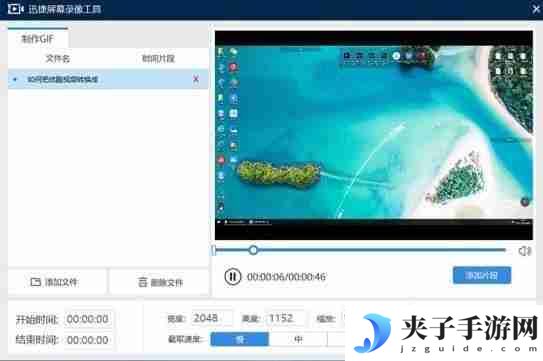Select the 中 capture speed option
543x361 pixels.
(298, 339)
